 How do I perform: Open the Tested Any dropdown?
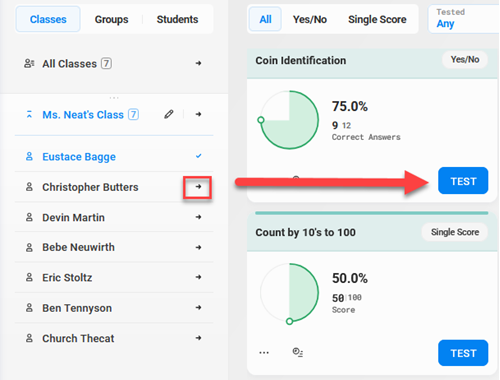(463, 19)
